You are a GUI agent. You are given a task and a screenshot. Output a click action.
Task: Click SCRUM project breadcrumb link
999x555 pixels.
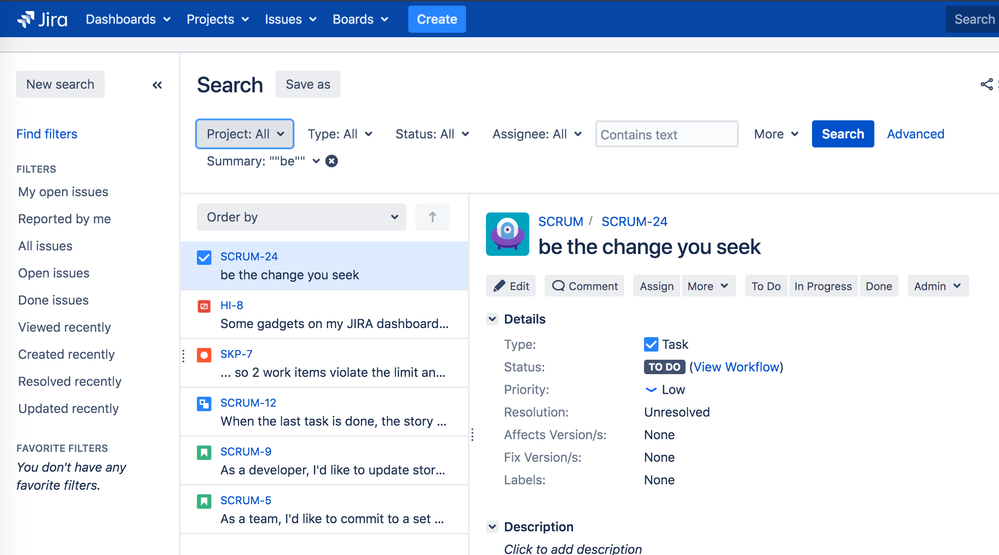561,221
